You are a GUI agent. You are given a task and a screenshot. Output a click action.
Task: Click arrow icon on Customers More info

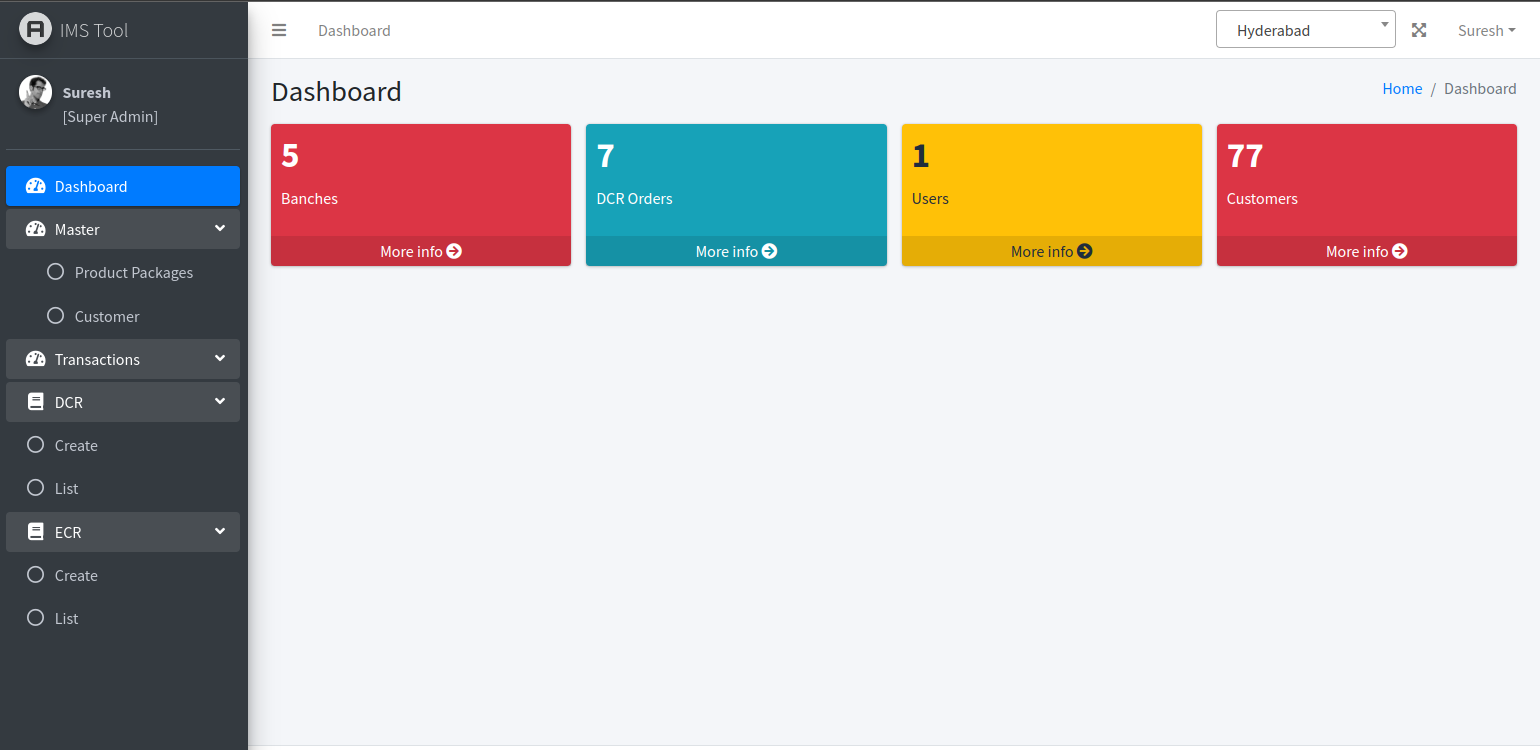1399,251
